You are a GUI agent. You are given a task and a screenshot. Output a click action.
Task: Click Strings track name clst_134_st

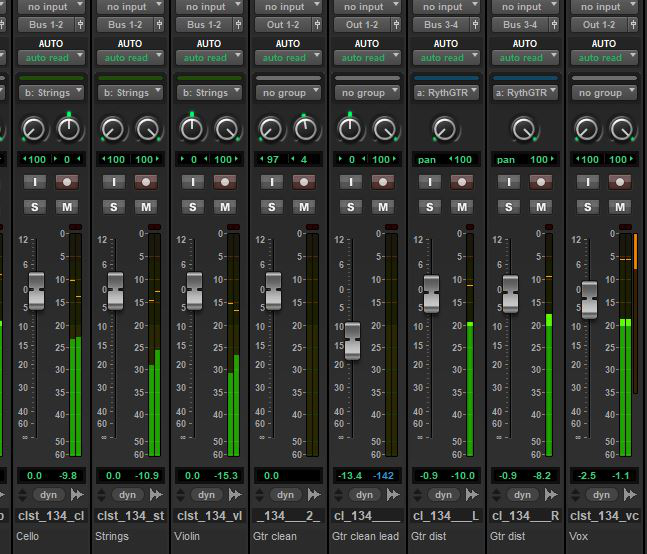click(130, 516)
